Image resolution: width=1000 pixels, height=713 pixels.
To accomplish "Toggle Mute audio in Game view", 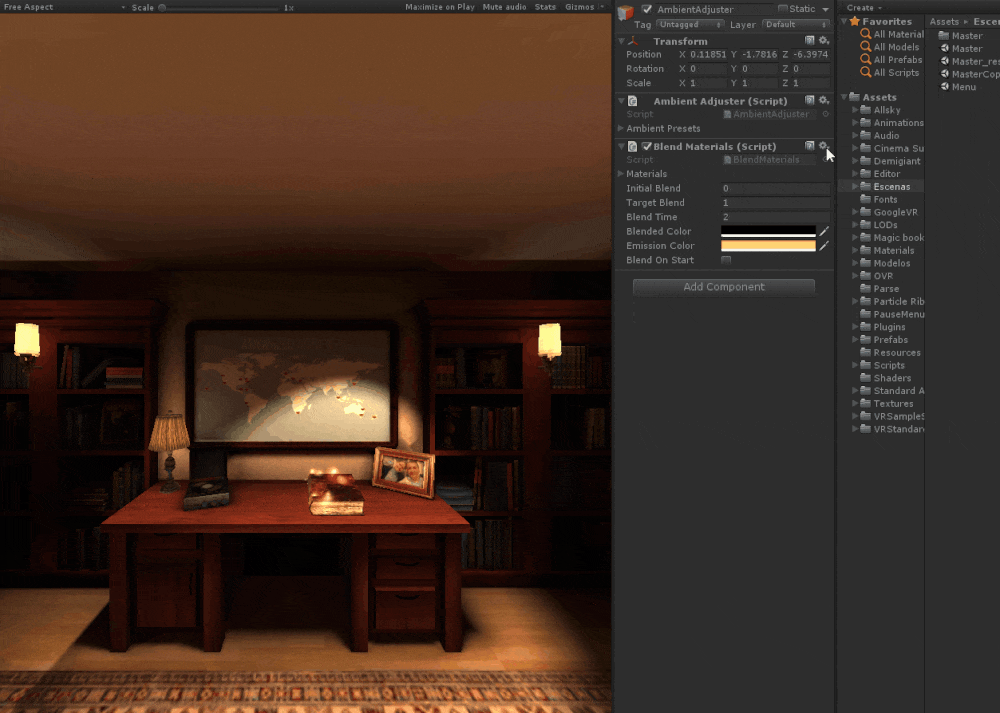I will pyautogui.click(x=504, y=7).
